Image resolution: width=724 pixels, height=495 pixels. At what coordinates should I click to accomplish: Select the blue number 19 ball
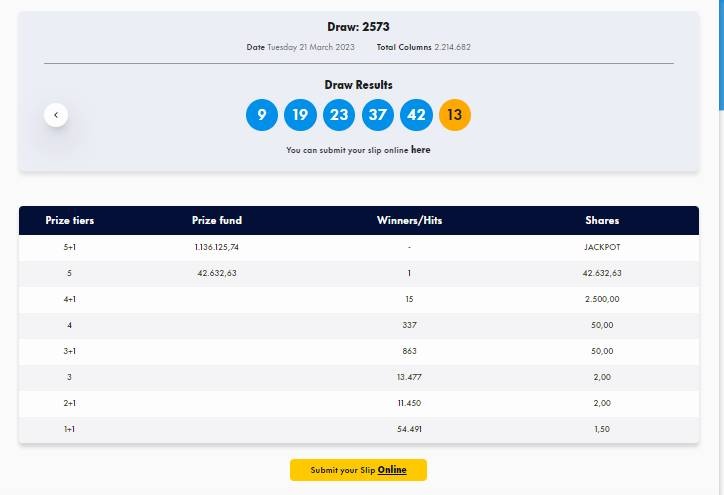point(300,115)
